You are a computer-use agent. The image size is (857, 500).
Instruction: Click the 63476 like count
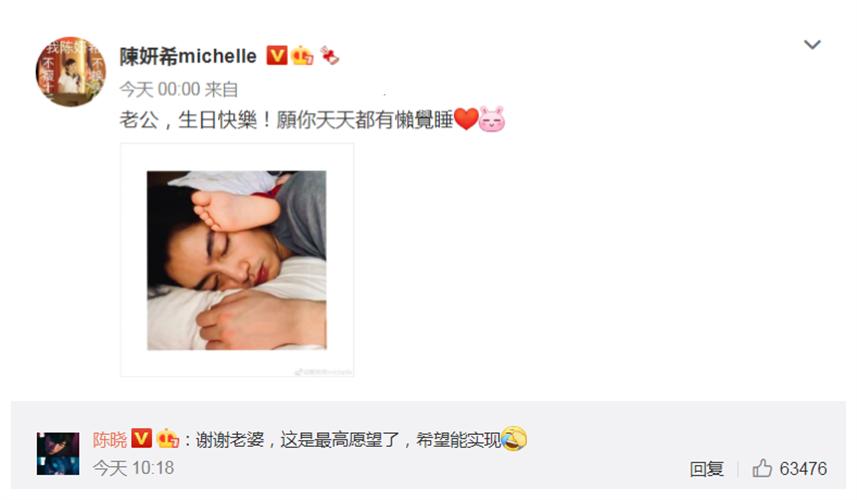(803, 468)
